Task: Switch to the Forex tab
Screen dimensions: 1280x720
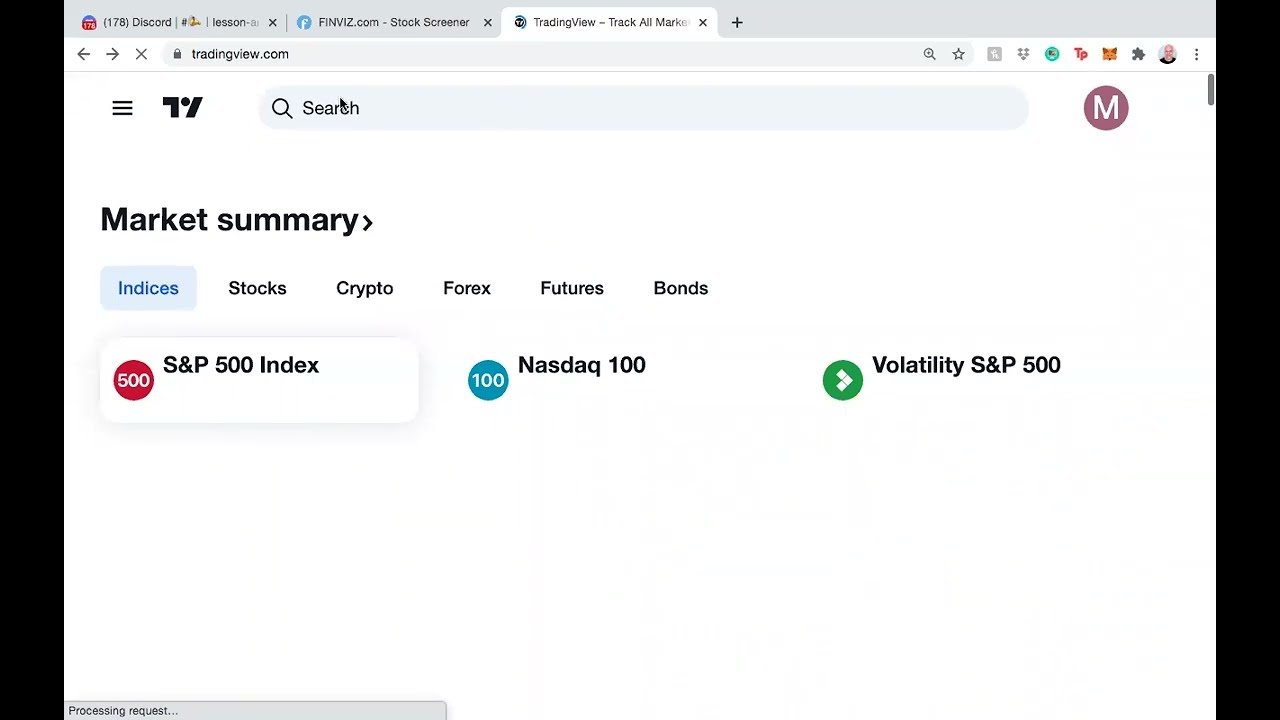Action: pos(467,288)
